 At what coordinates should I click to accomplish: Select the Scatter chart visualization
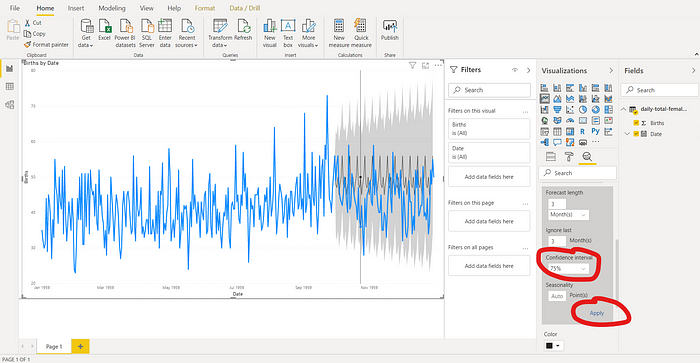click(x=570, y=109)
